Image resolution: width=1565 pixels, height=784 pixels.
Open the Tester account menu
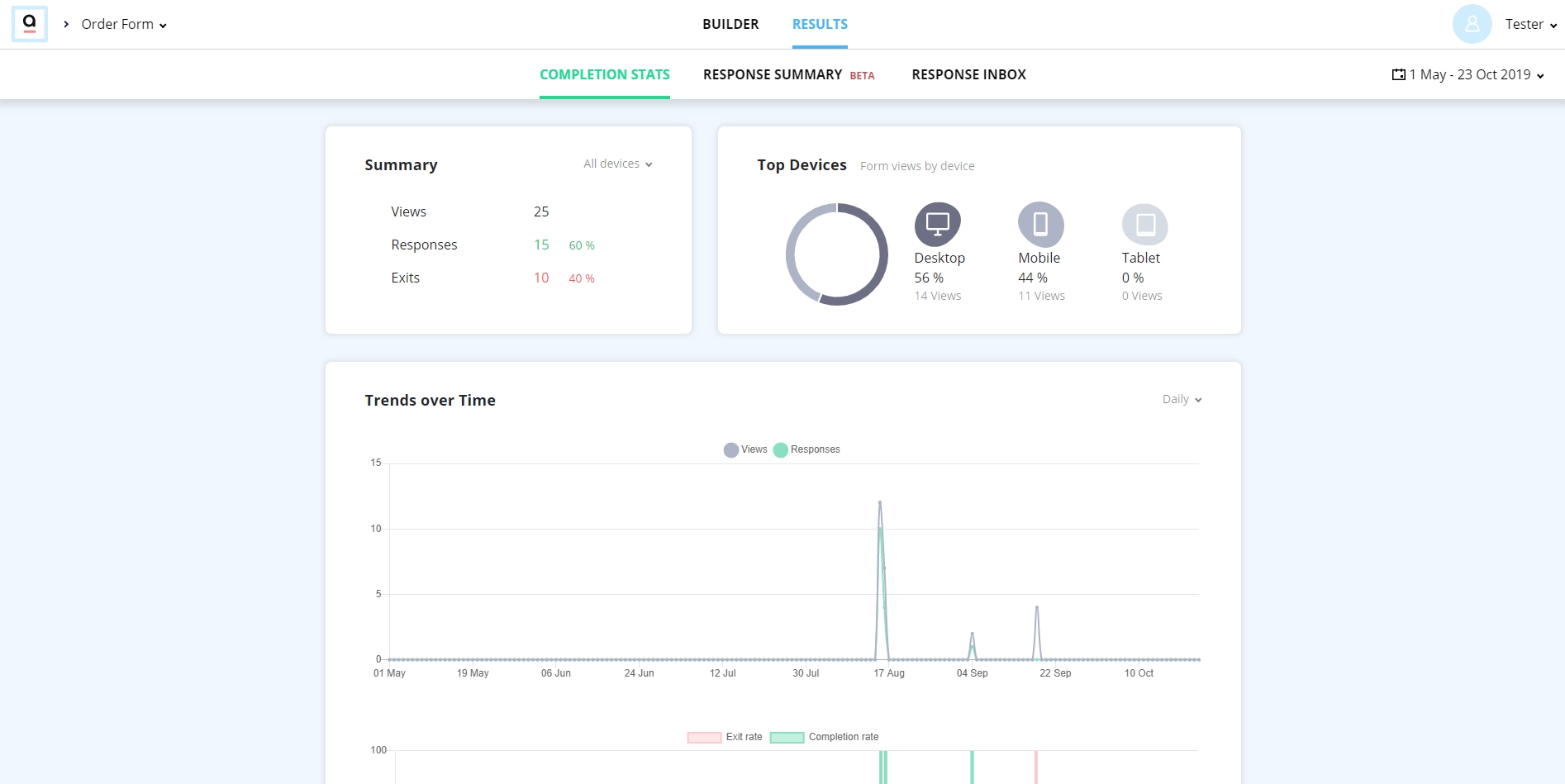(x=1531, y=24)
